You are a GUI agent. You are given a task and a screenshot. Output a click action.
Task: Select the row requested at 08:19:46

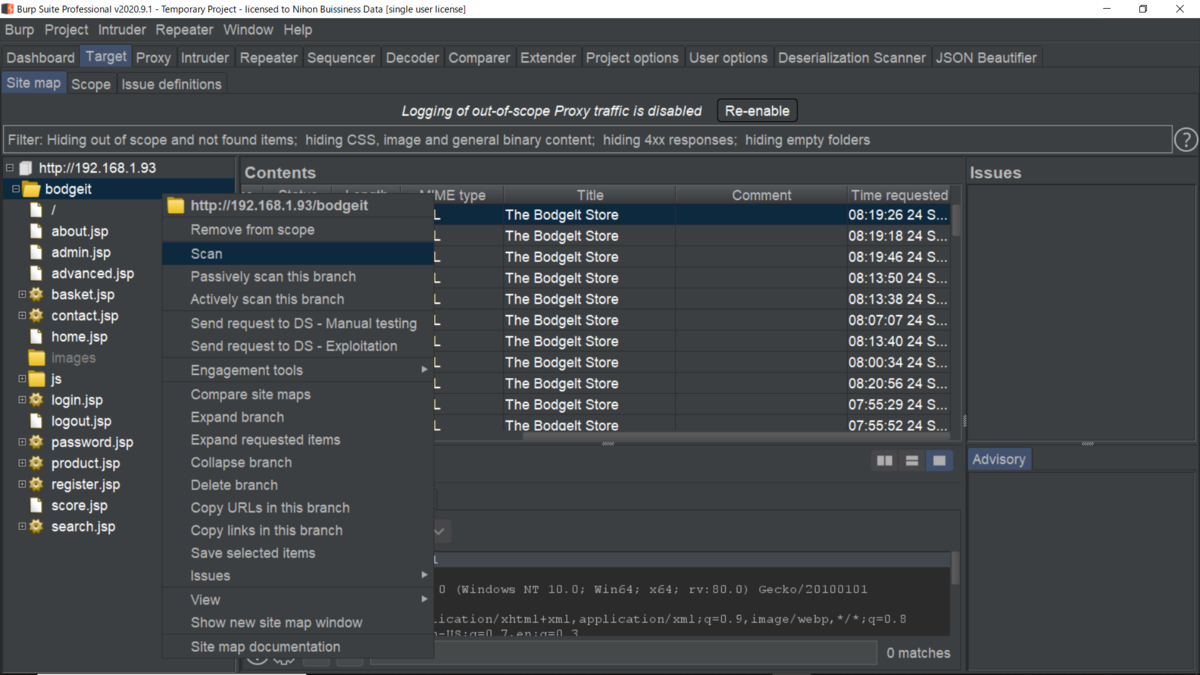tap(597, 257)
